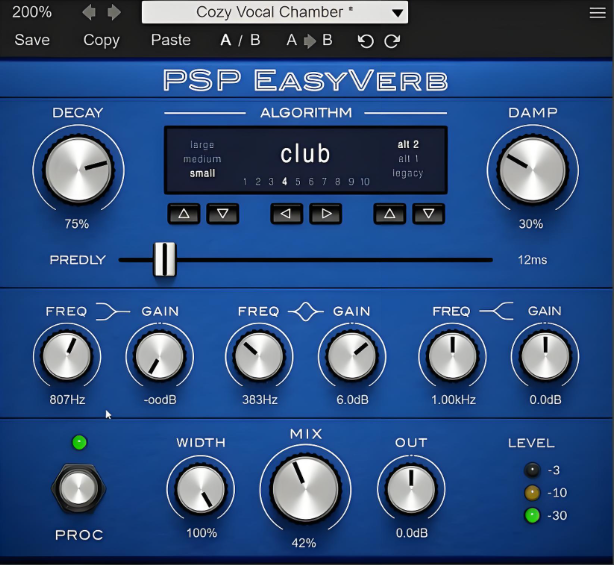Select the alt 2 variant

pyautogui.click(x=408, y=144)
